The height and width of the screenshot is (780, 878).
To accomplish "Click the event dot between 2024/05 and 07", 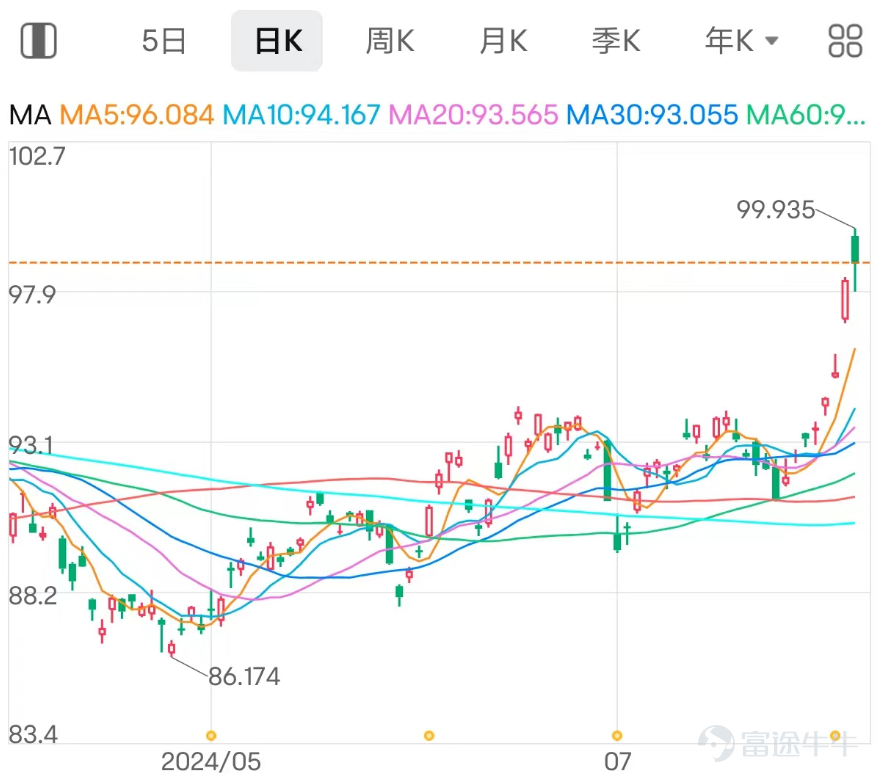I will tap(429, 735).
